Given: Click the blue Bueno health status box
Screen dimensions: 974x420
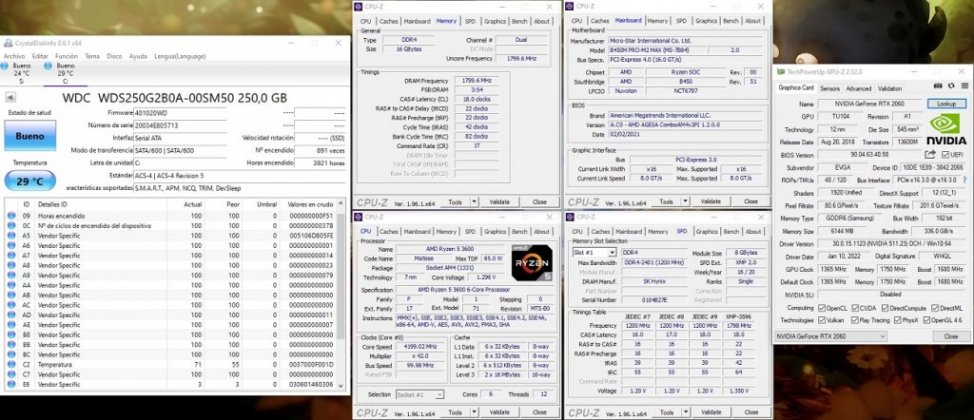Looking at the screenshot, I should (30, 135).
